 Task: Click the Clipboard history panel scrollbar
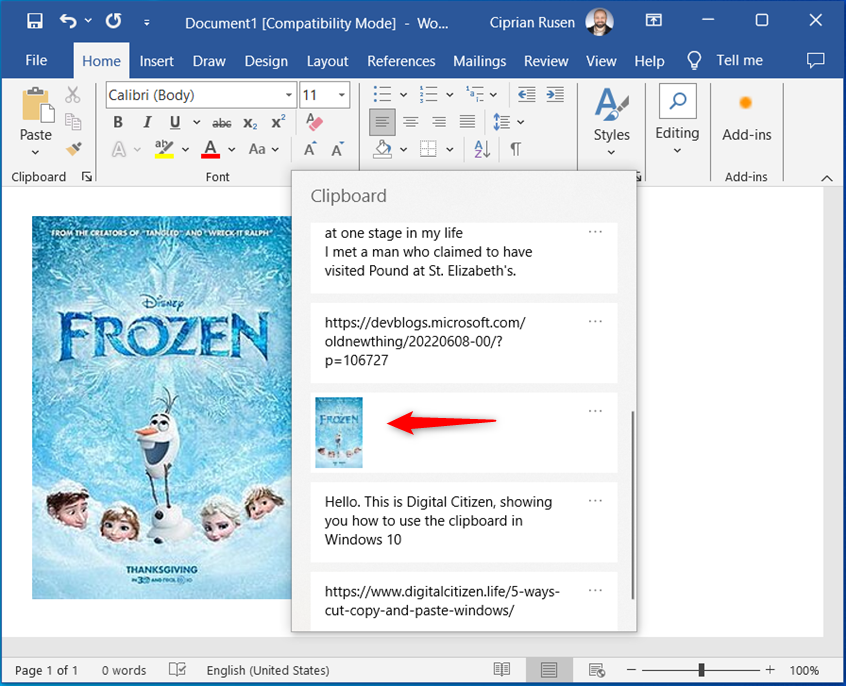point(632,505)
